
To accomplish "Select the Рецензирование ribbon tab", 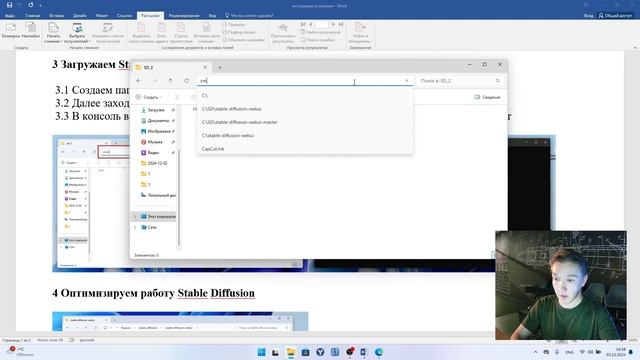I will pyautogui.click(x=184, y=16).
